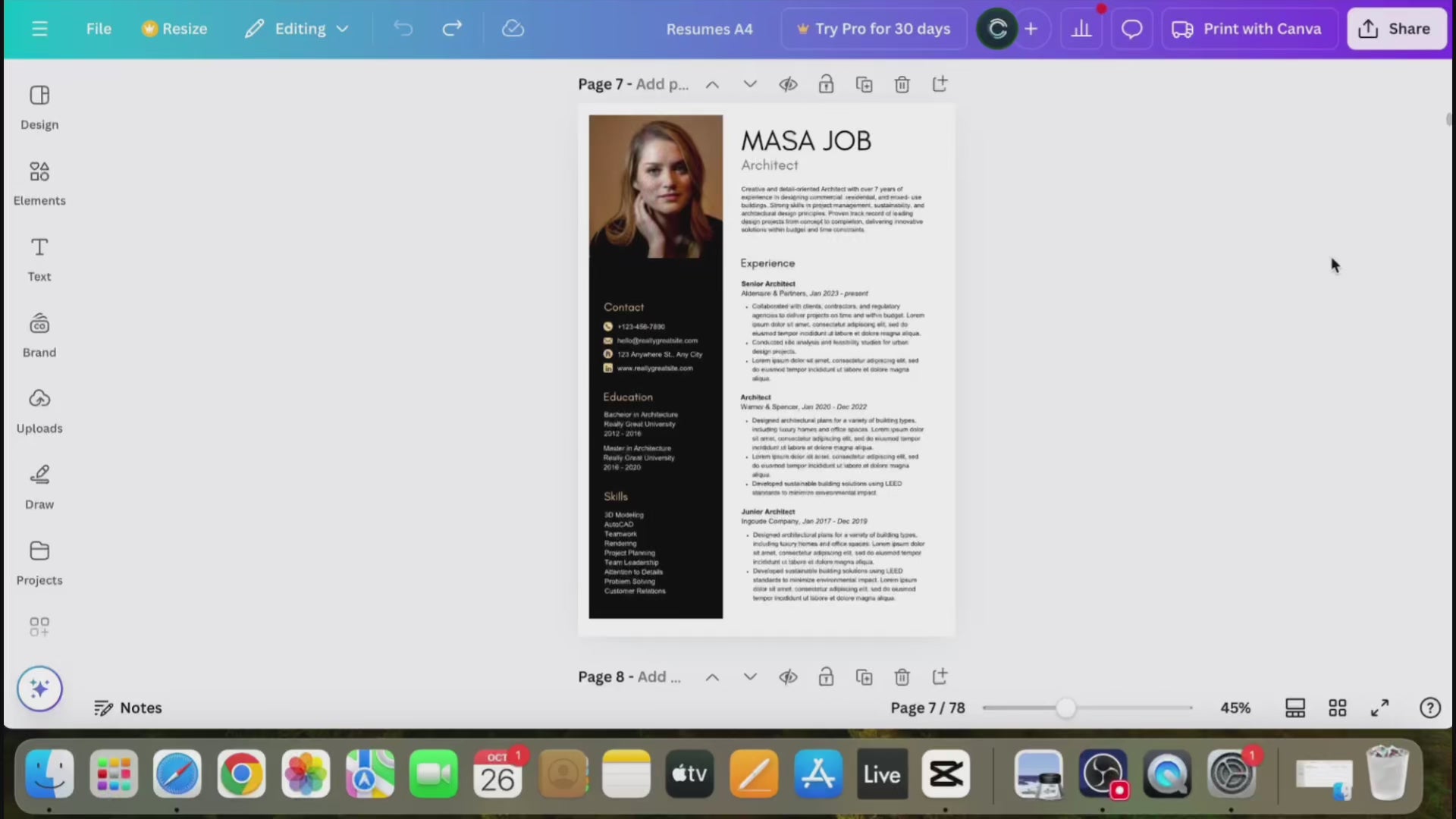Move Page 7 up
1456x819 pixels.
pyautogui.click(x=712, y=84)
